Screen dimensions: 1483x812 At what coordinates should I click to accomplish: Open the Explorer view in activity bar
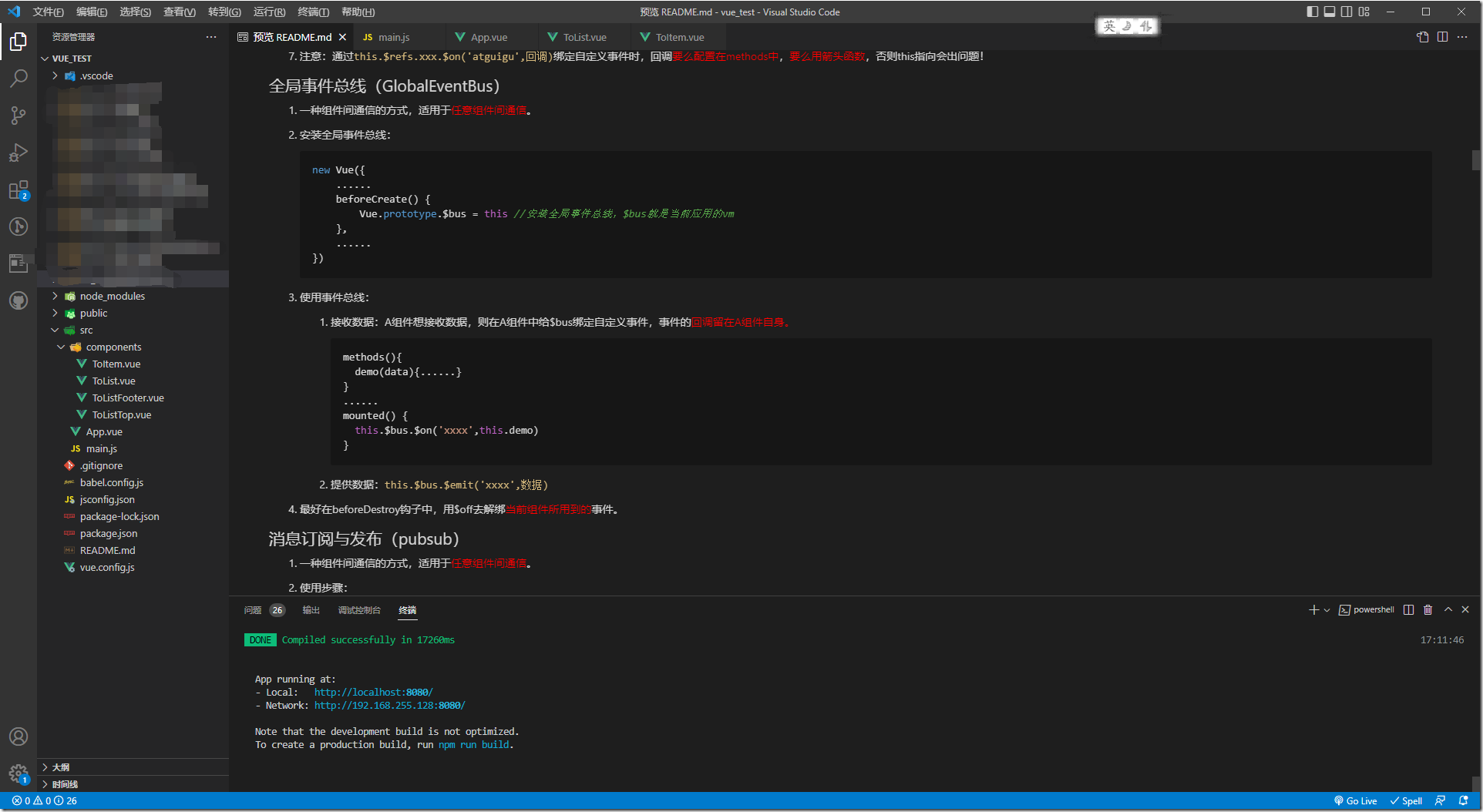[18, 41]
